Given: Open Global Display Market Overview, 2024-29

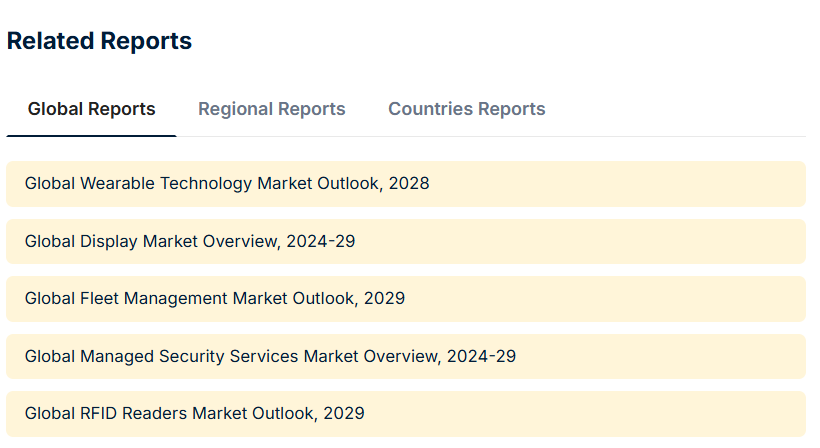Looking at the screenshot, I should pos(190,241).
